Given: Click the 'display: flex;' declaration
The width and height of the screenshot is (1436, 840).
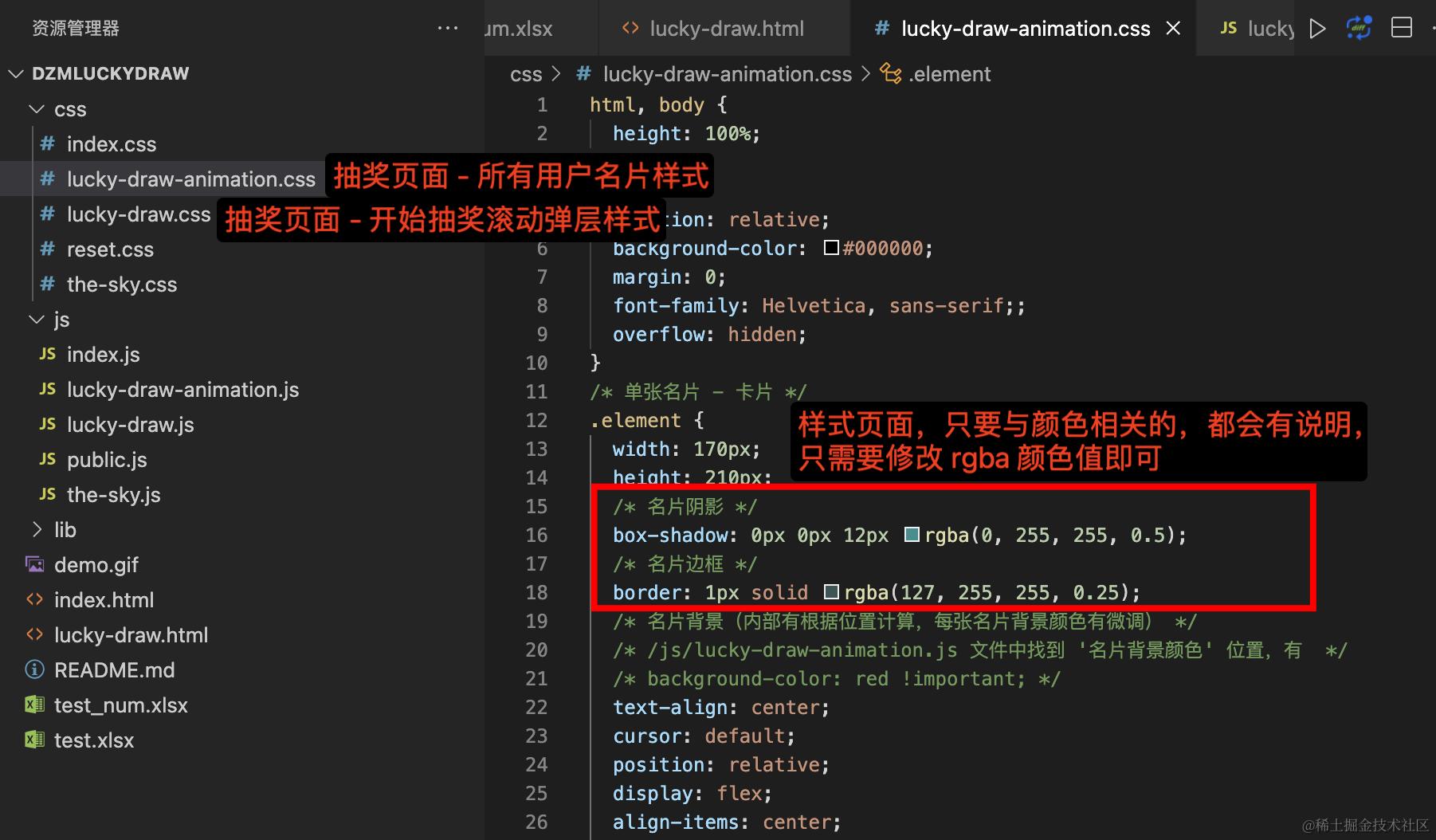Looking at the screenshot, I should tap(692, 793).
